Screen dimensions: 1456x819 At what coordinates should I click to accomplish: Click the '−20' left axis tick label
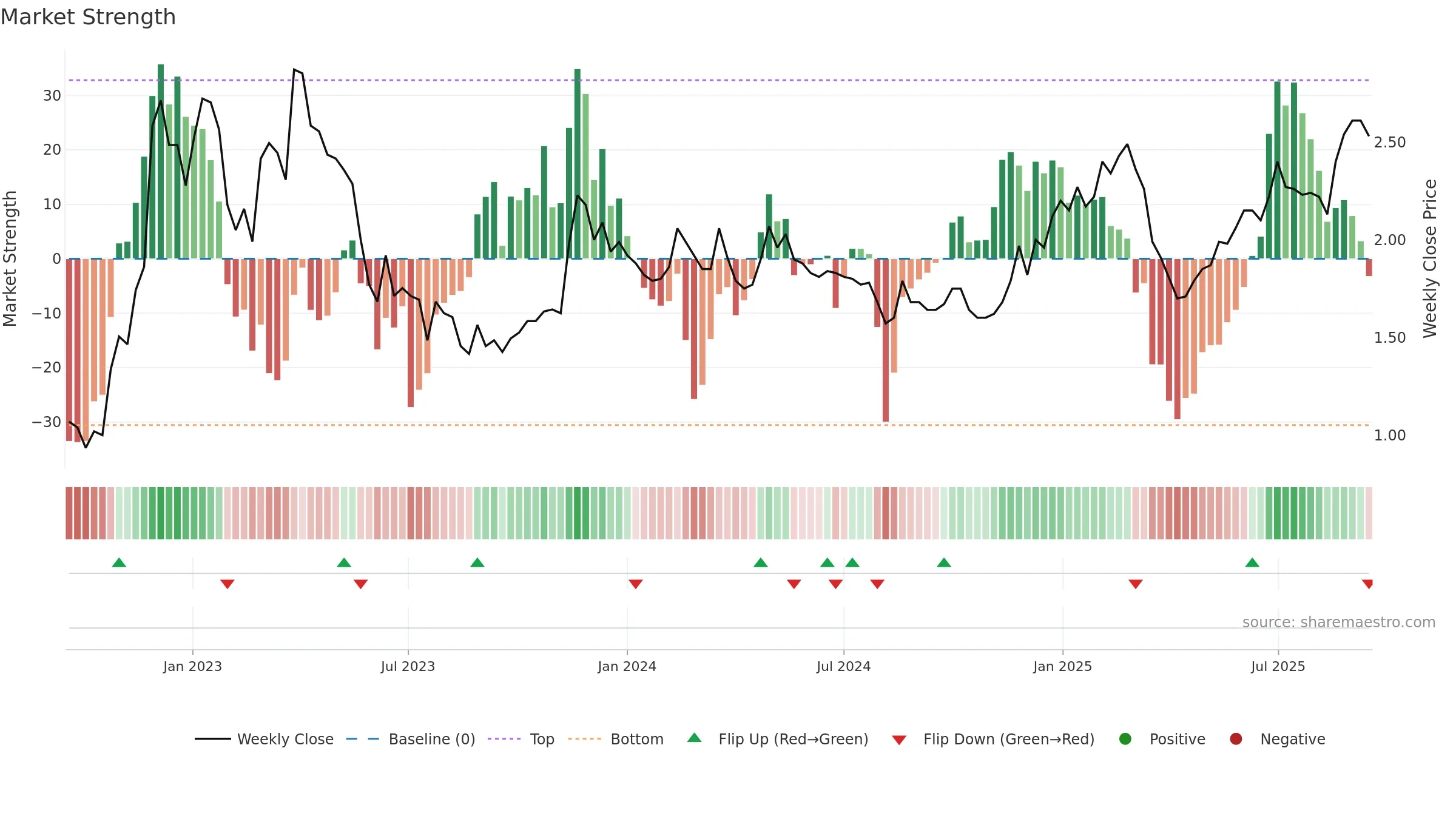47,368
